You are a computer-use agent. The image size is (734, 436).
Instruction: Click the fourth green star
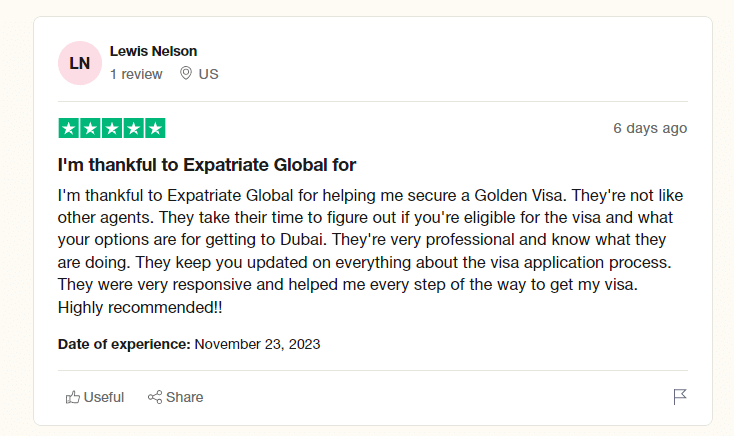click(133, 128)
